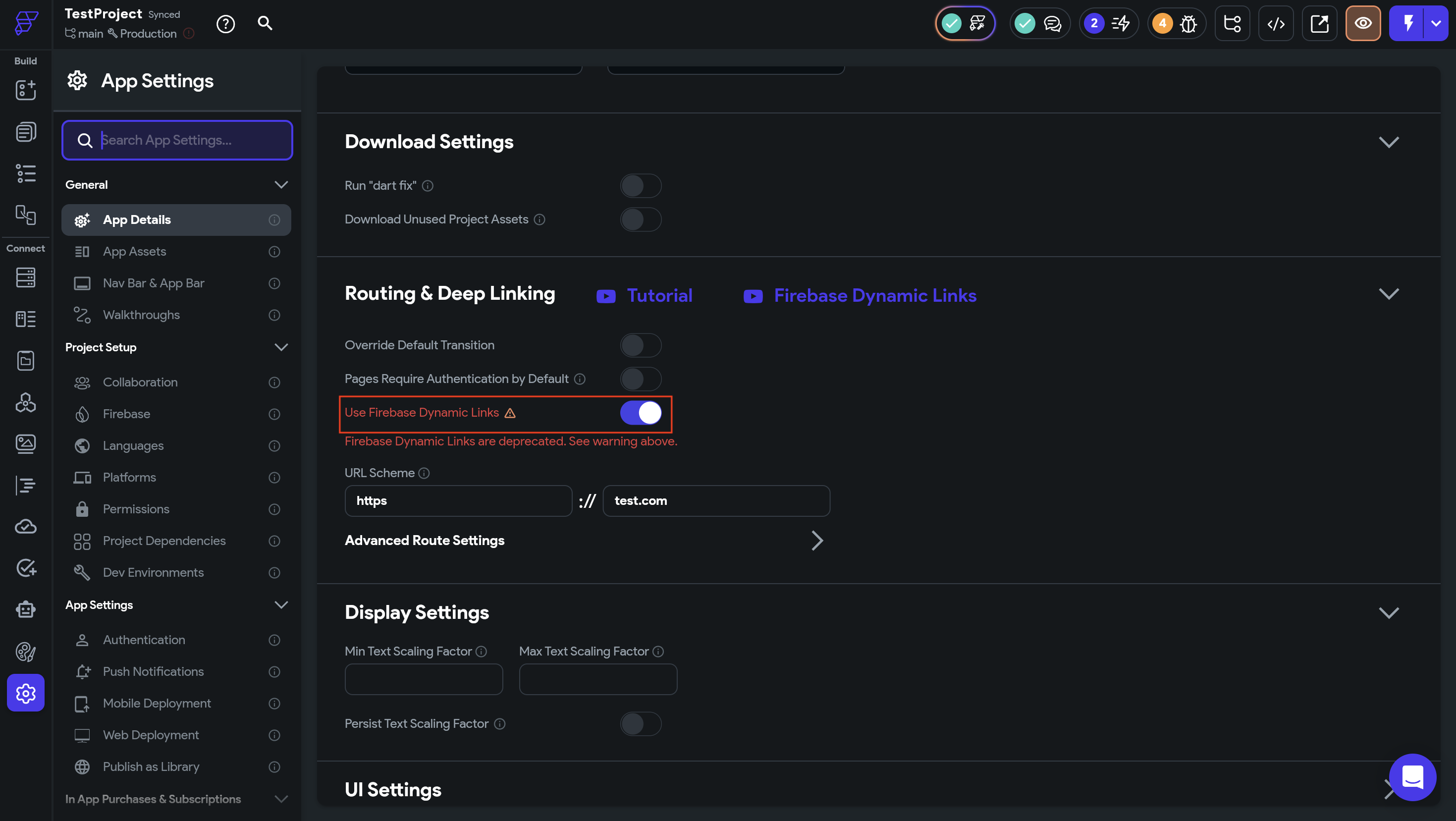1456x821 pixels.
Task: Click the preview eye icon
Action: [1362, 24]
